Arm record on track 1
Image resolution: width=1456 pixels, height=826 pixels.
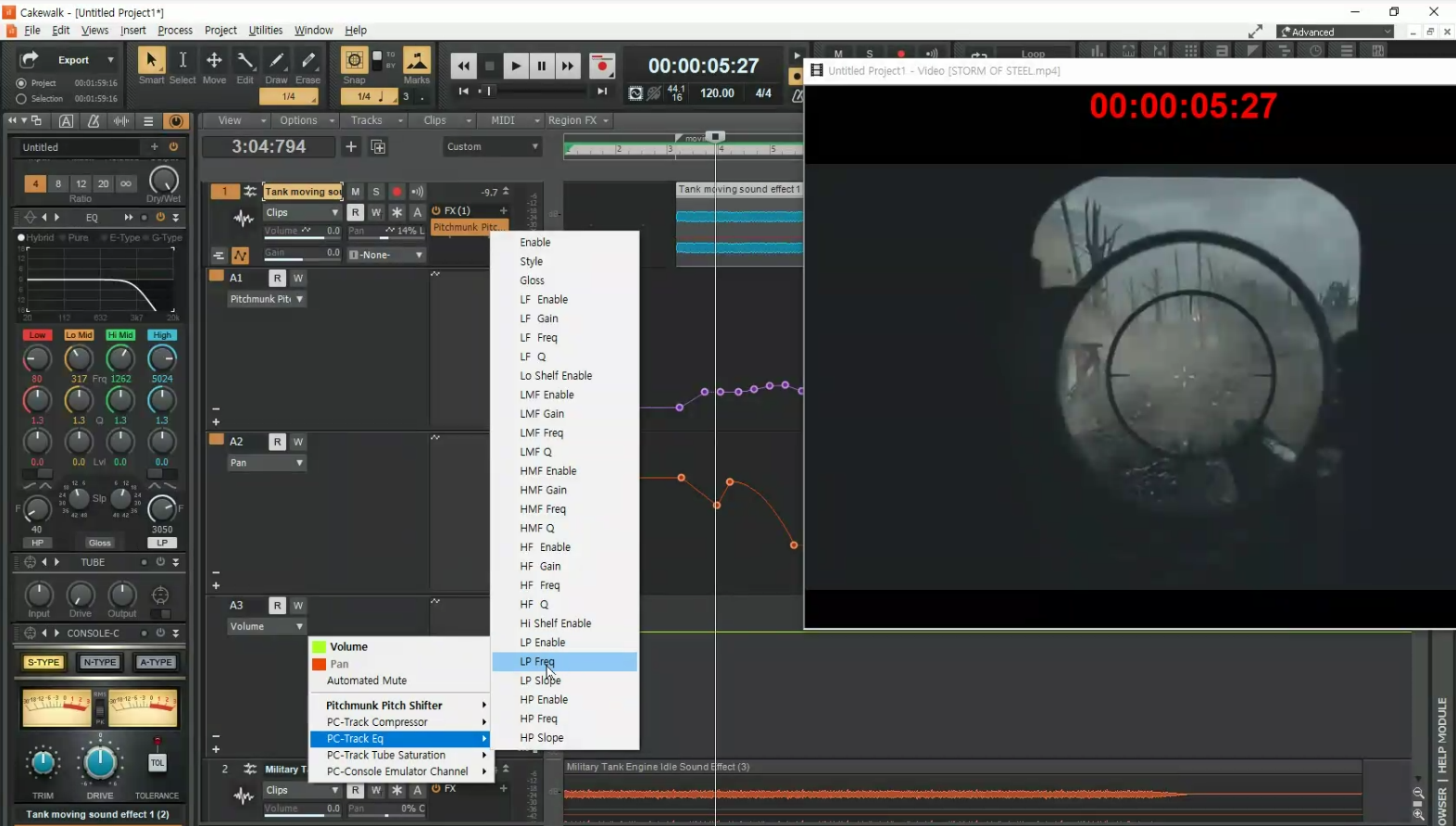click(396, 192)
